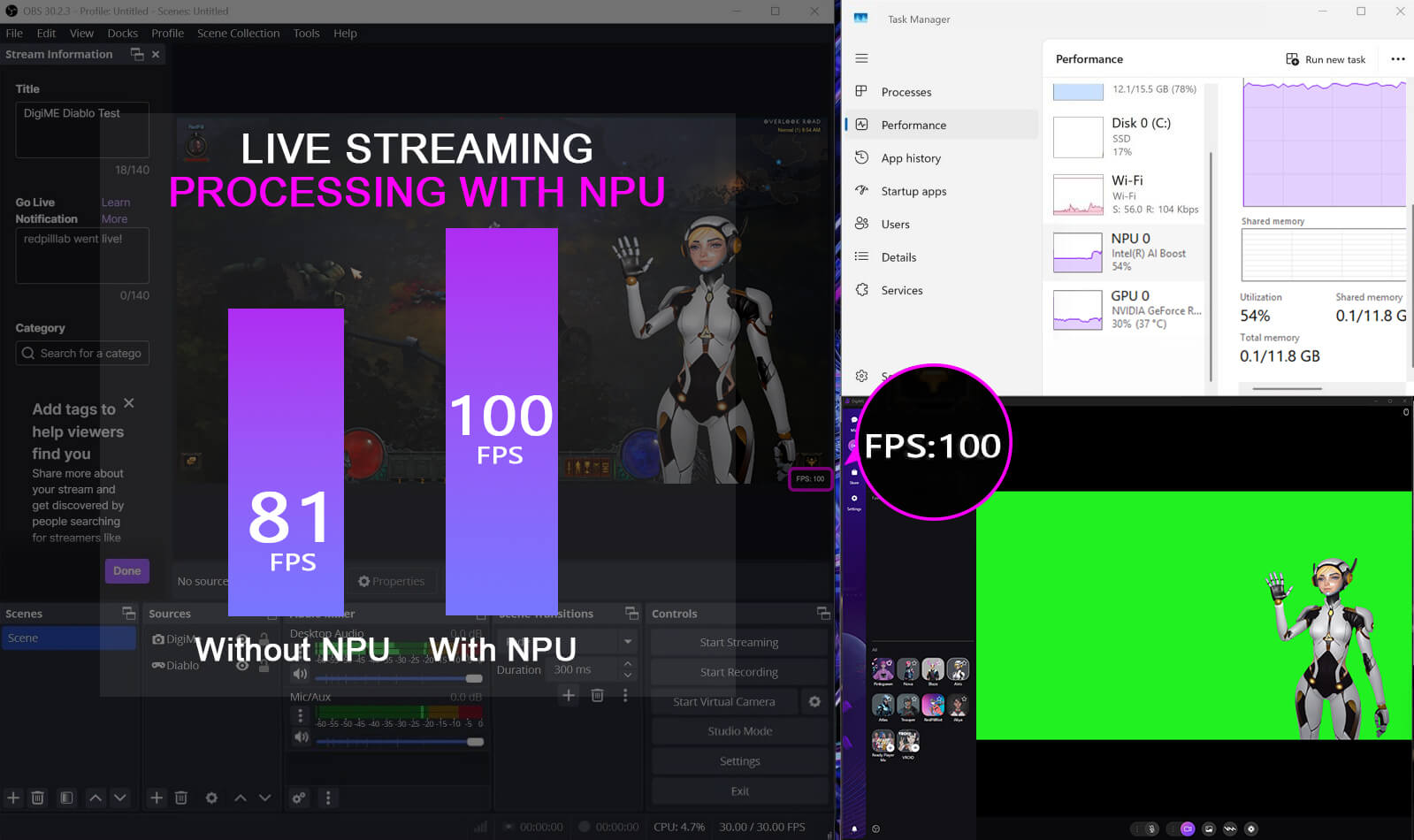Delete the selected scene with trash icon

coord(38,798)
